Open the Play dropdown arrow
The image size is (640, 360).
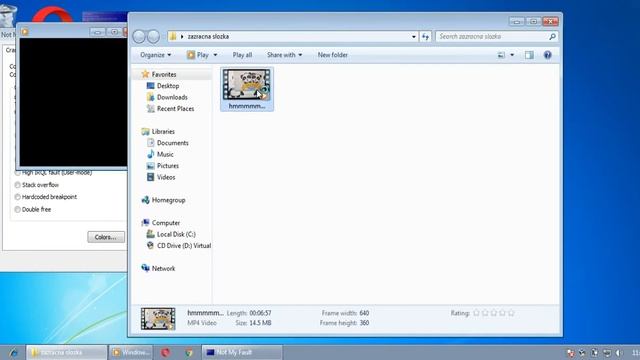coord(215,55)
